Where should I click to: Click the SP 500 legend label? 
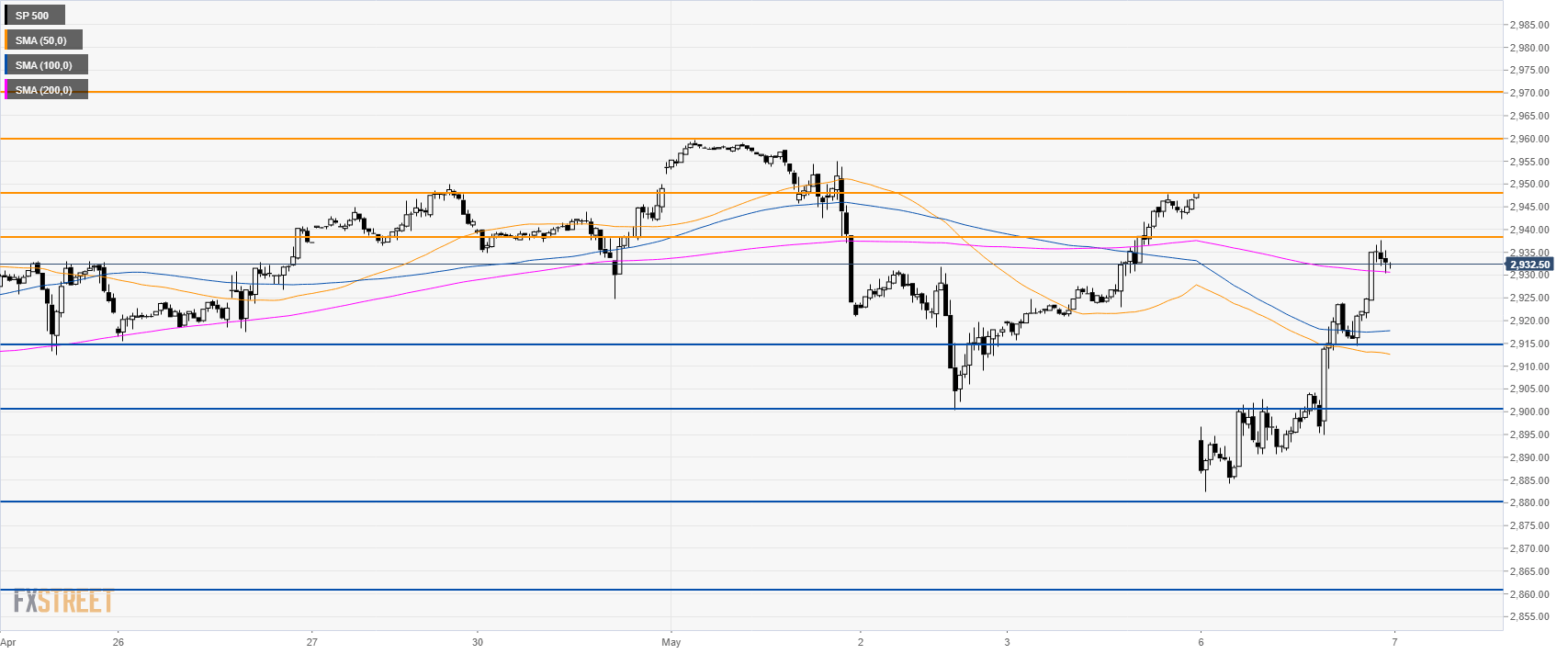point(33,16)
